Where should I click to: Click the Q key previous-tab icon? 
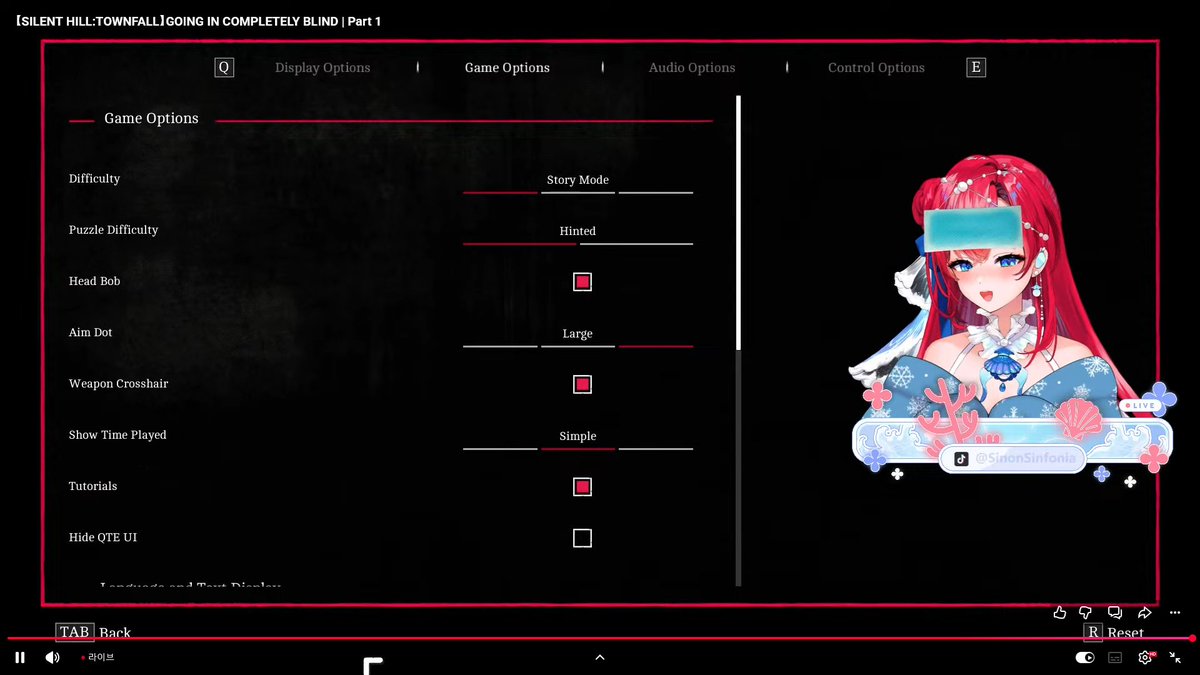(x=224, y=67)
